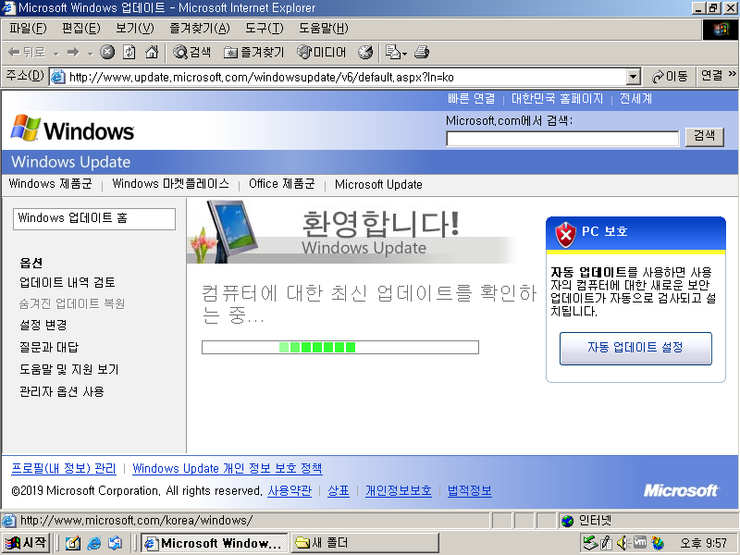Click the Windows Update shield tray icon
This screenshot has width=740, height=555.
(657, 543)
